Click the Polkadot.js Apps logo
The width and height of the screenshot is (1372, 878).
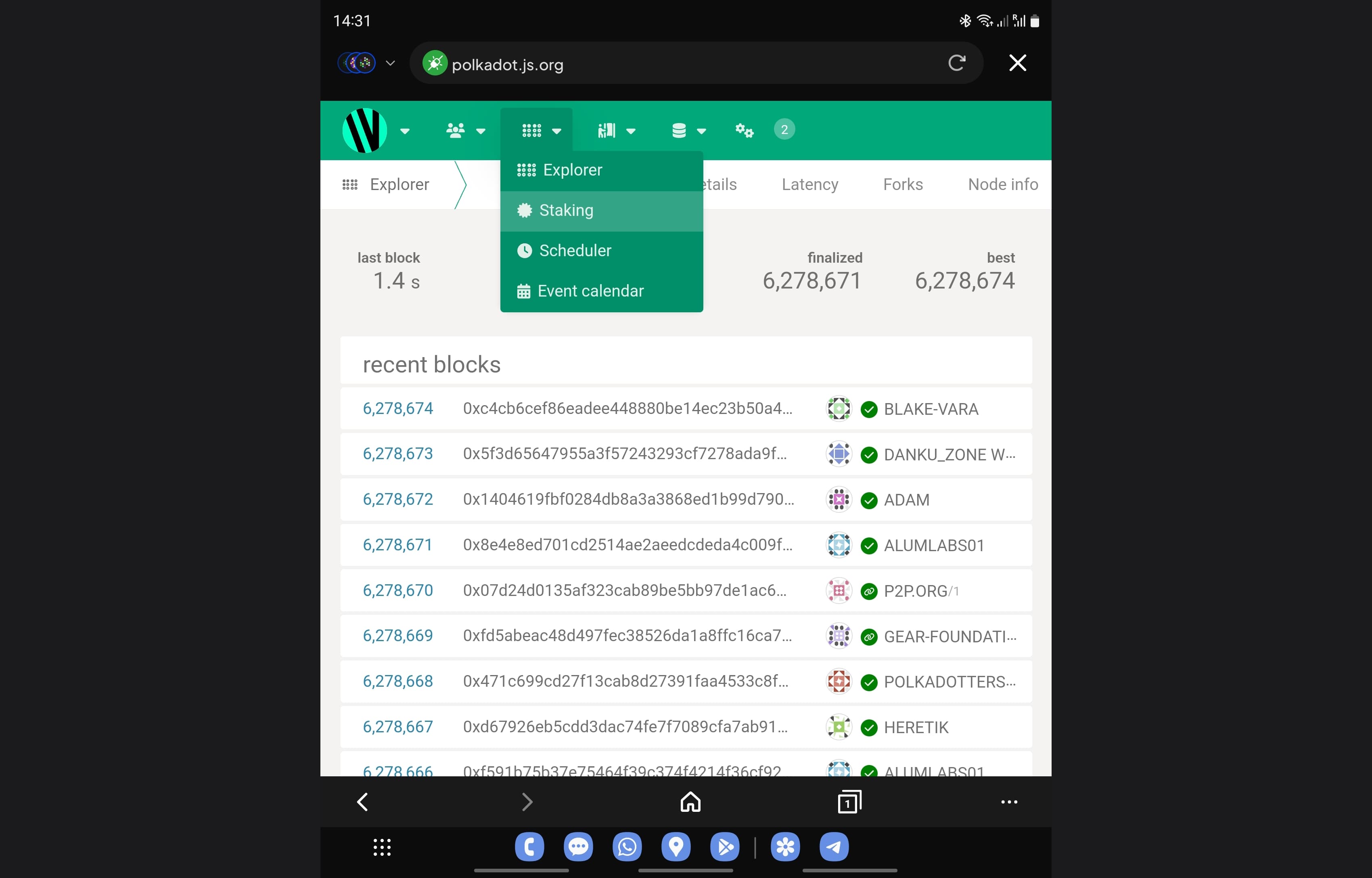pyautogui.click(x=365, y=130)
